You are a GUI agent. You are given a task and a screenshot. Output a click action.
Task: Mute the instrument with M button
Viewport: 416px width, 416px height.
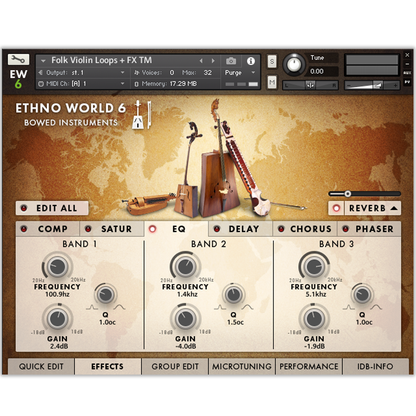pos(272,82)
